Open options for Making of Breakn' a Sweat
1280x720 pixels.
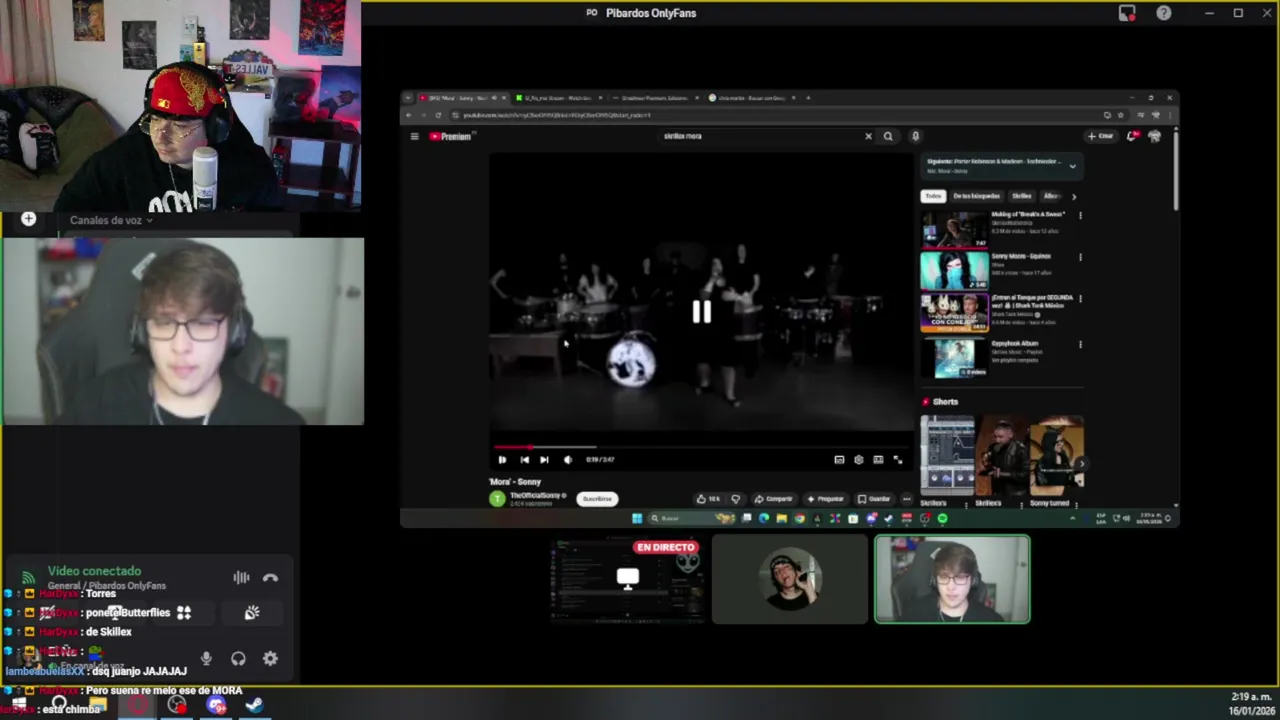point(1080,215)
